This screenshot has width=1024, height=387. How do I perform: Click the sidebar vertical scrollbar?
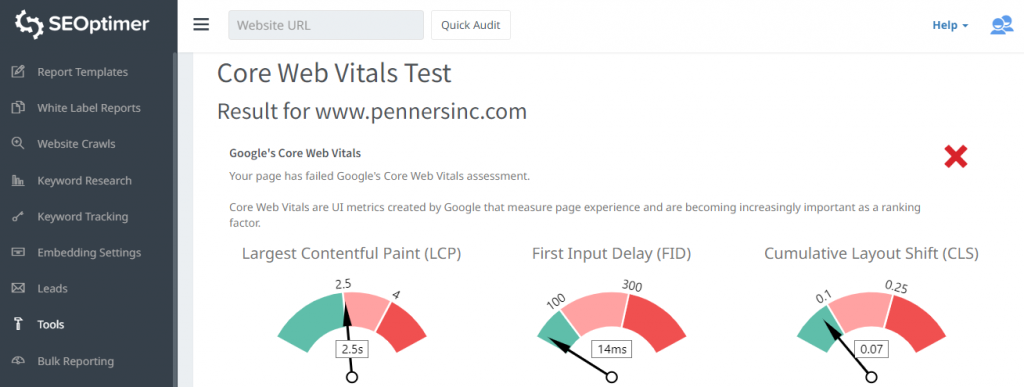coord(174,219)
